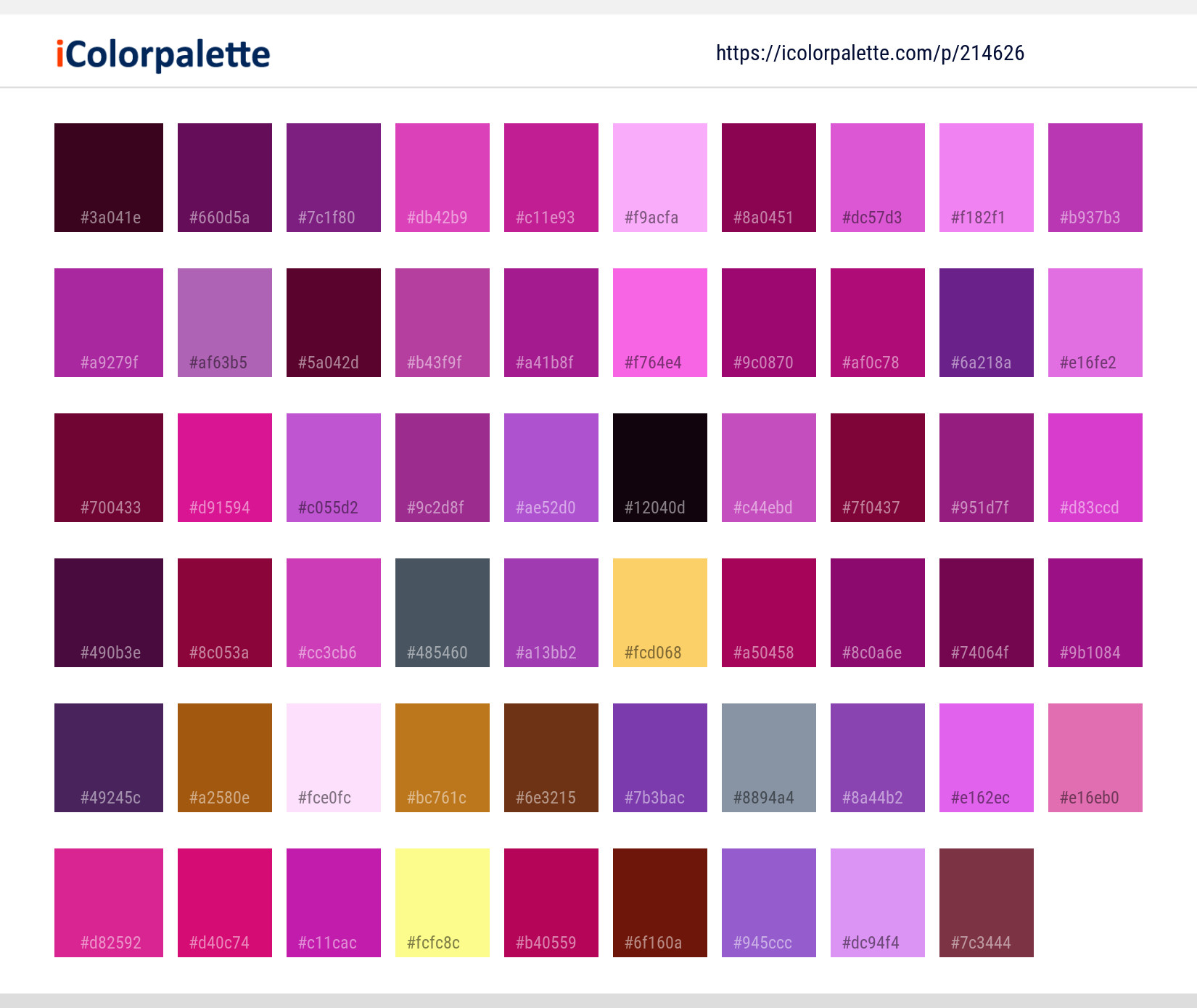Viewport: 1197px width, 1008px height.
Task: Select the #e16fe2 swatch
Action: [1095, 323]
